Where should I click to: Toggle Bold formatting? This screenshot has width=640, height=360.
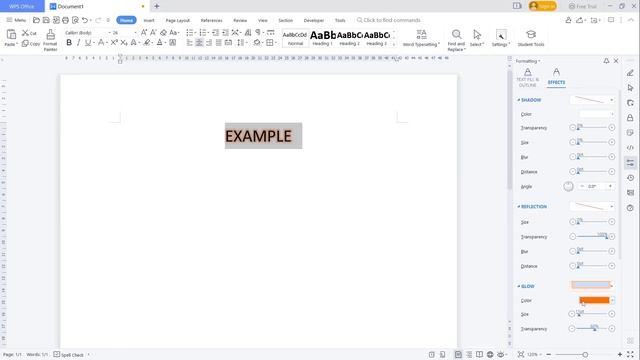click(x=69, y=42)
